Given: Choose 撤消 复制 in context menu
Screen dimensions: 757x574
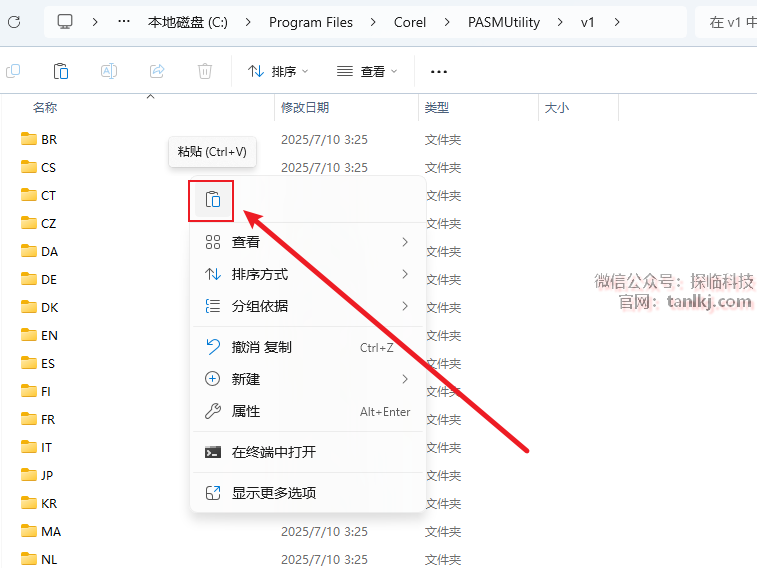Looking at the screenshot, I should point(308,347).
